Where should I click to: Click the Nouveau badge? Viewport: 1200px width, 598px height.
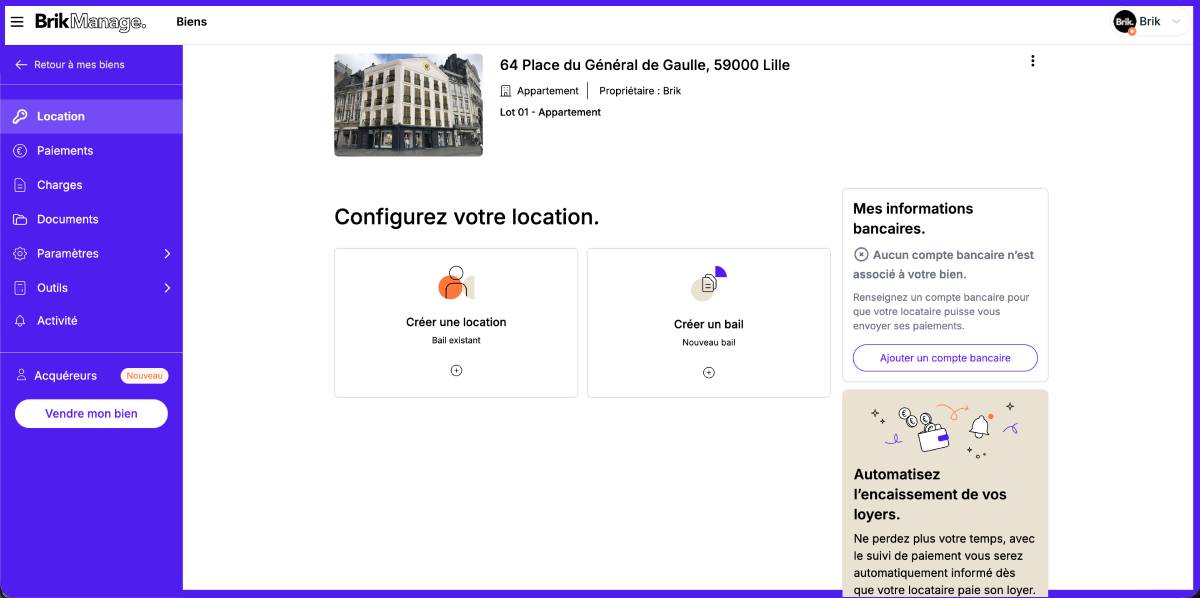pos(145,376)
